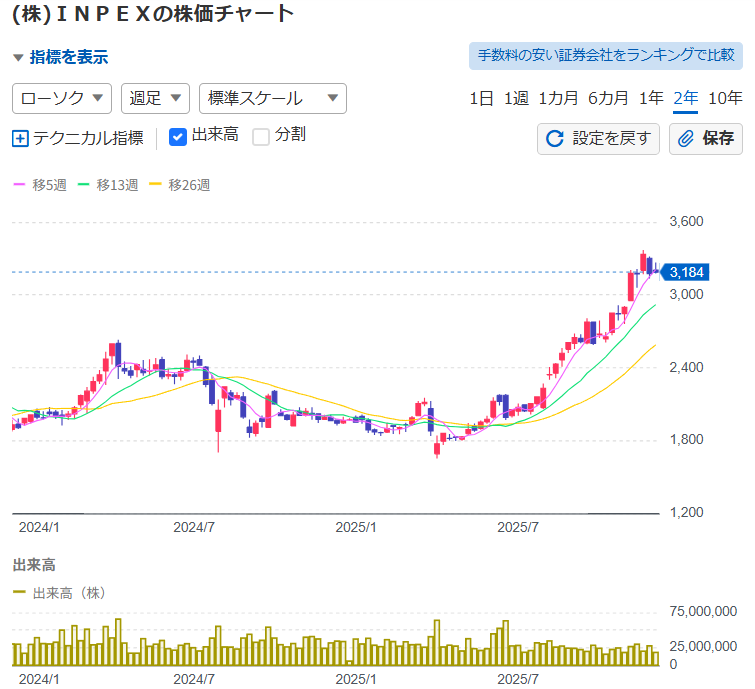Click the yellow 移26週 legend marker
Viewport: 755px width, 689px height.
tap(155, 185)
